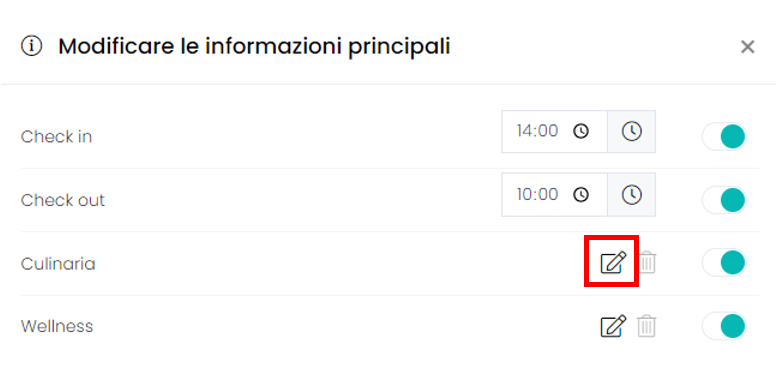
Task: Open the Check in time picker clock button
Action: pyautogui.click(x=631, y=132)
